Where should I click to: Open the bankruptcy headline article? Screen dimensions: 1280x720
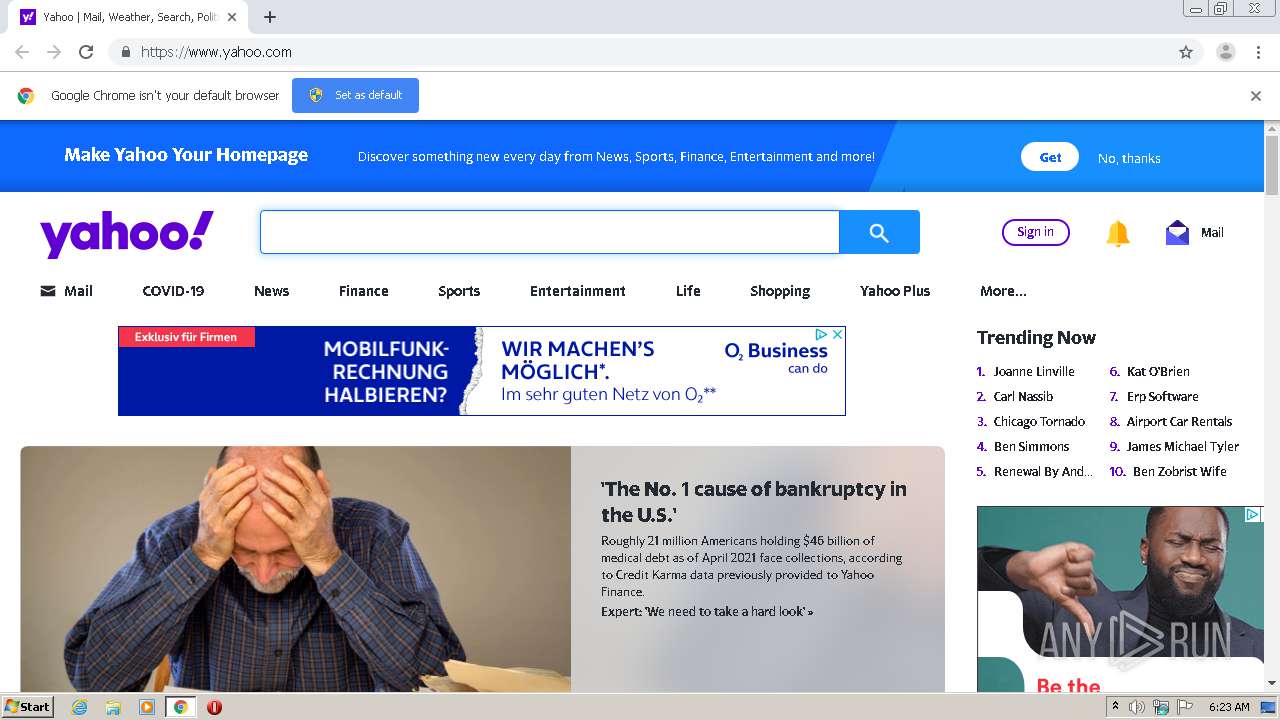tap(753, 501)
